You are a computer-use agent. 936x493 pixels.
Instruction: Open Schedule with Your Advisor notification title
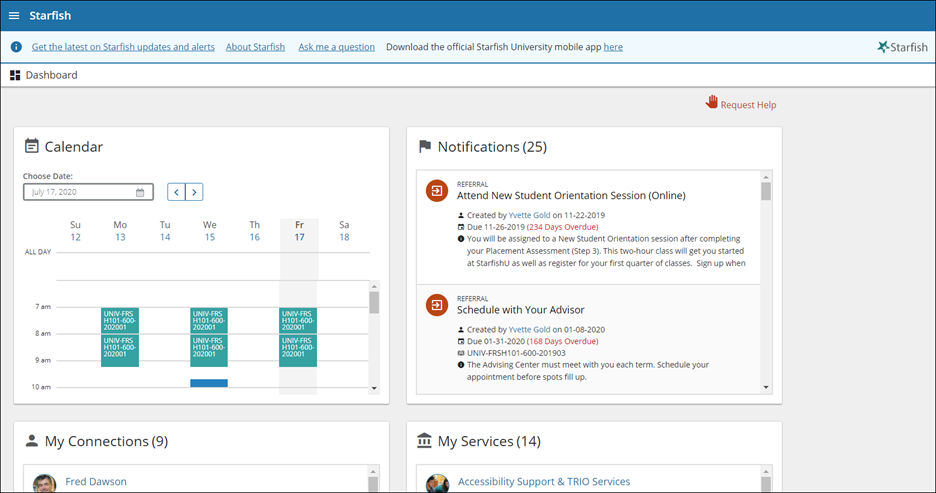[521, 310]
